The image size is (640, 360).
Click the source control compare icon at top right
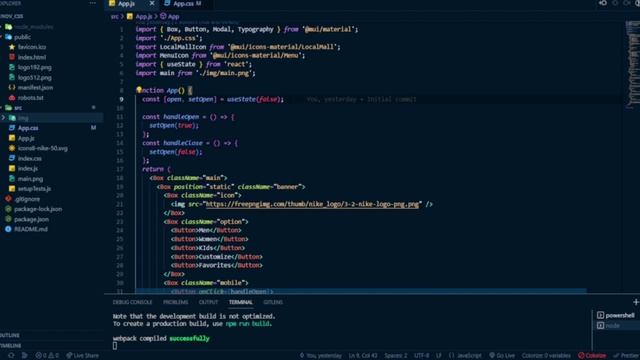click(603, 3)
